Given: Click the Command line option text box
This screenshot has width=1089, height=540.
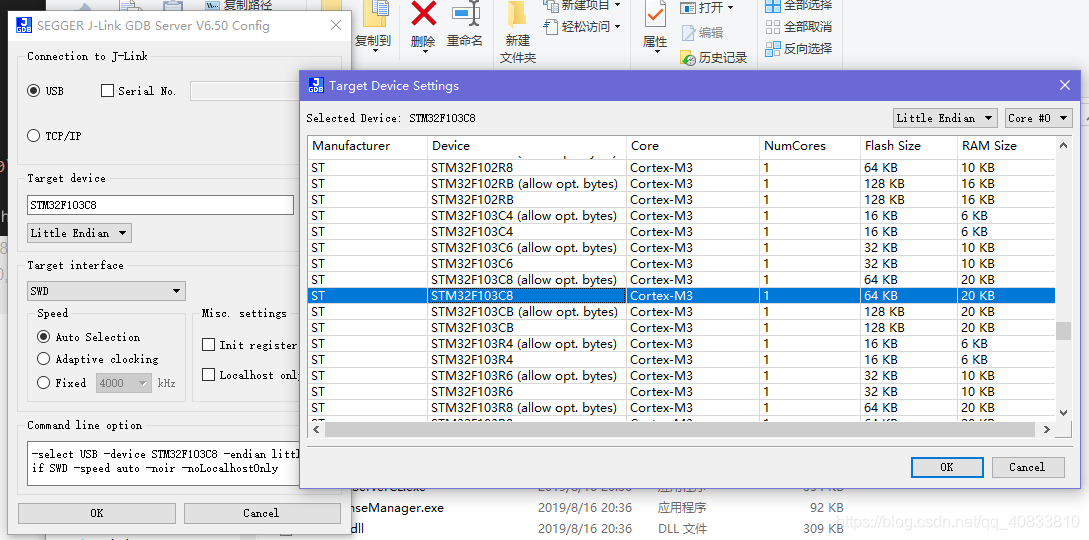Looking at the screenshot, I should [x=164, y=463].
